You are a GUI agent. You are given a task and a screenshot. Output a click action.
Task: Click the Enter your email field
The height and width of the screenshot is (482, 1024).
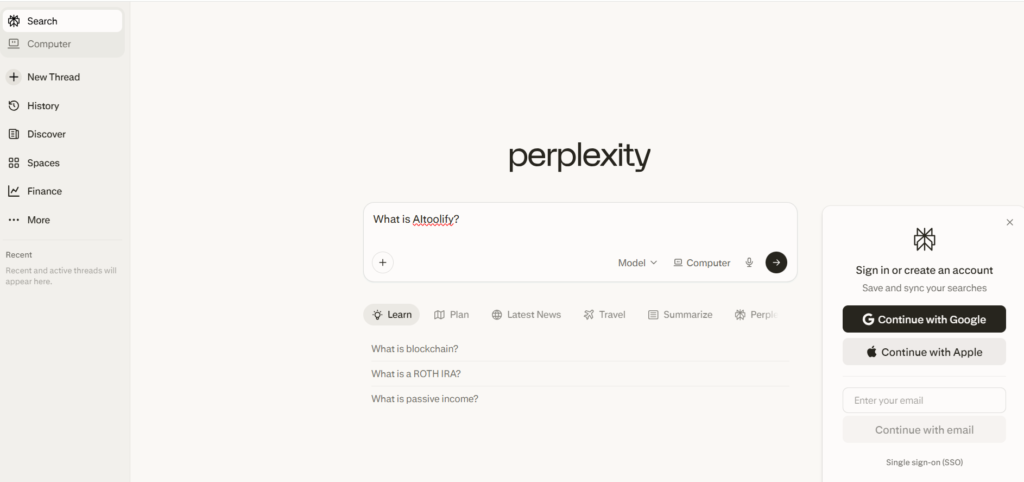[x=924, y=401]
